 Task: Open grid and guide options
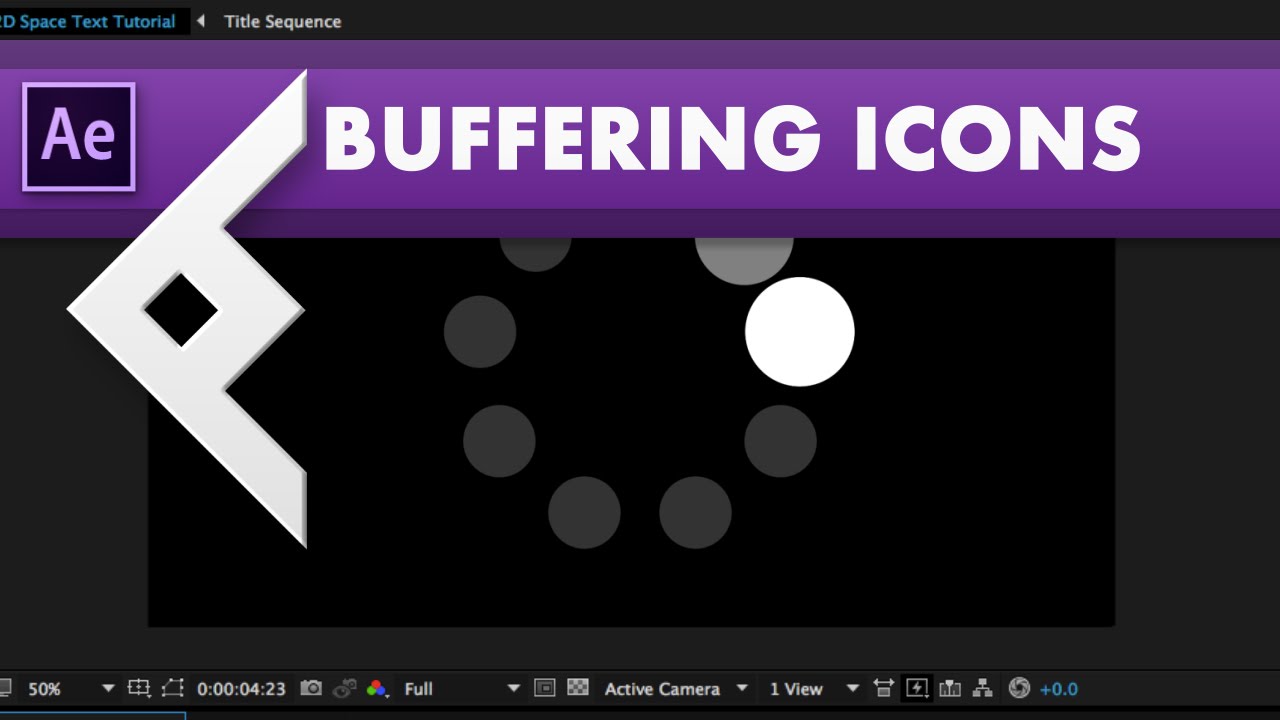coord(140,688)
